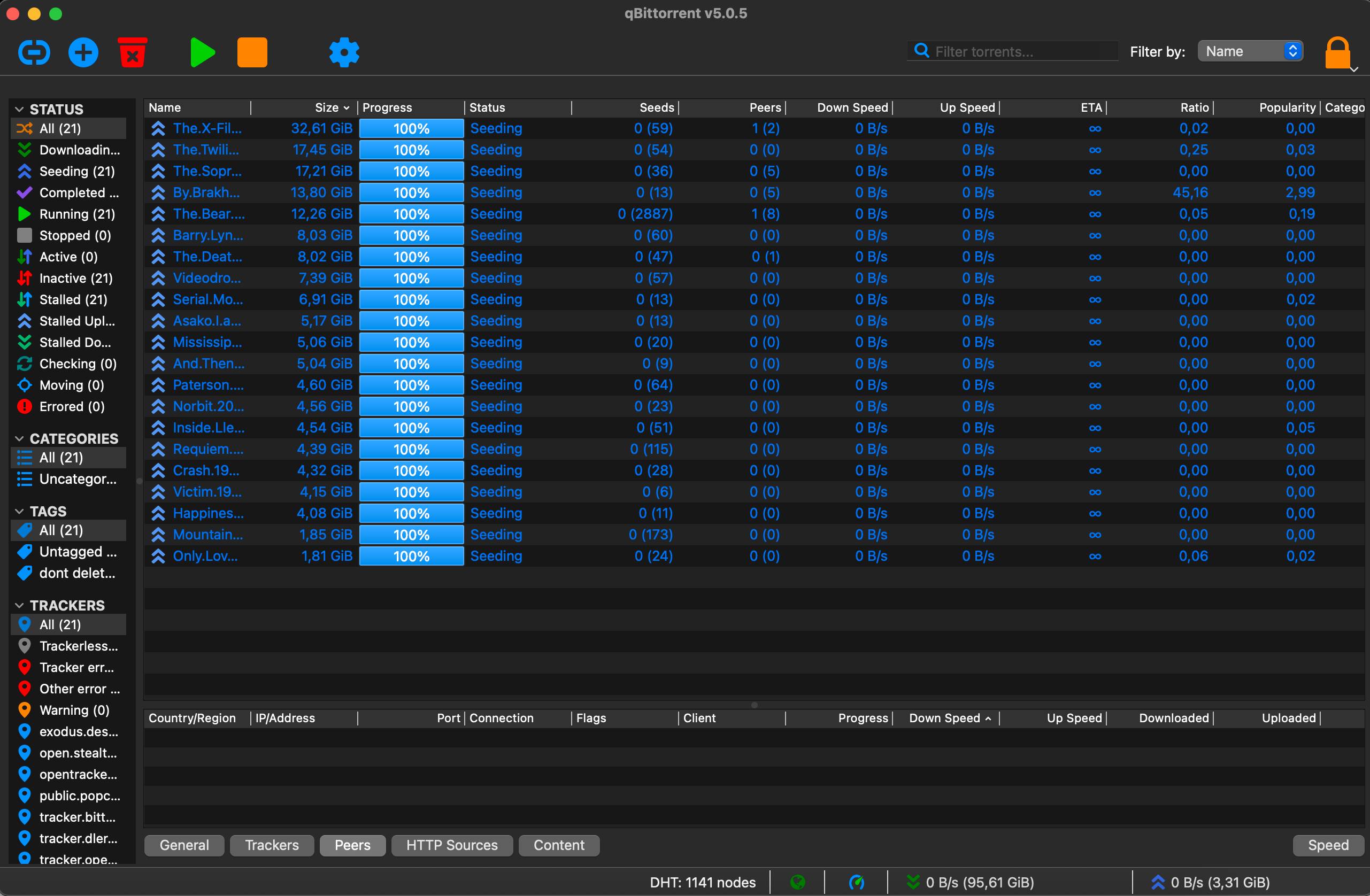Click the 45,16 ratio value

click(1190, 192)
